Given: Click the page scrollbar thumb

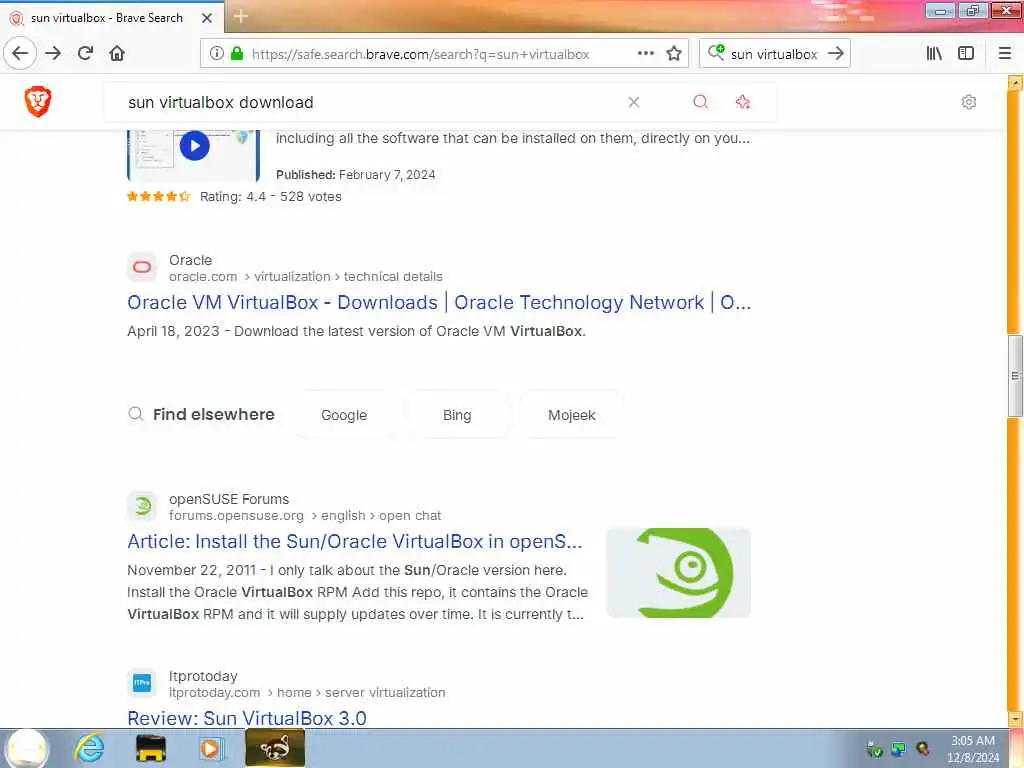Looking at the screenshot, I should [x=1014, y=376].
